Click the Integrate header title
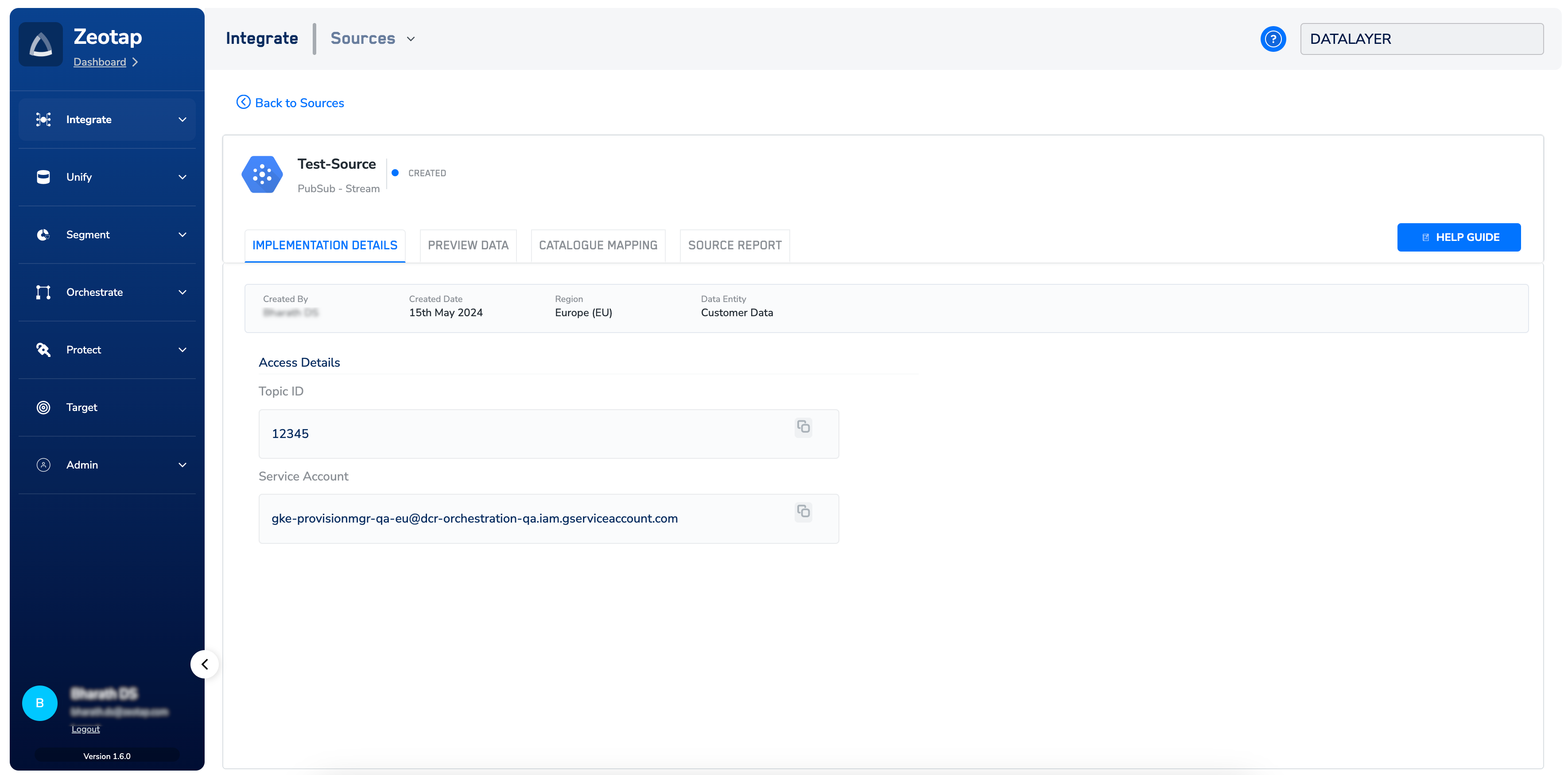Viewport: 1568px width, 775px height. click(262, 39)
